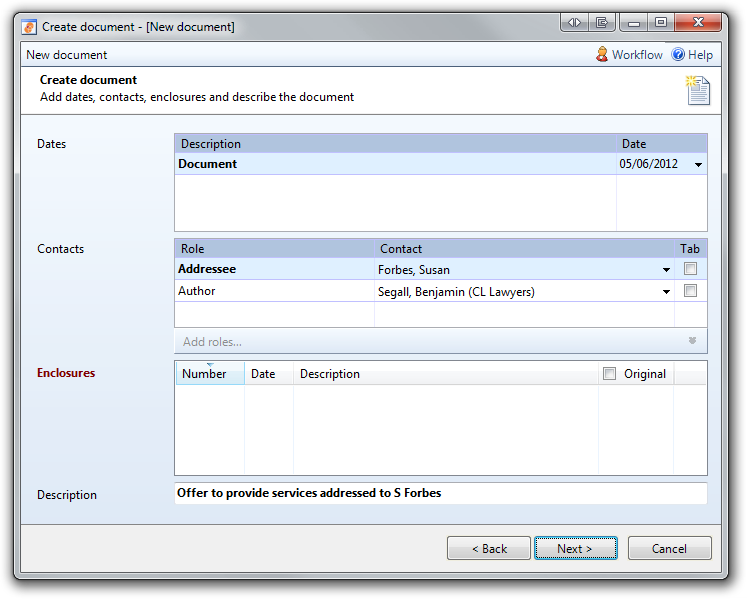
Task: Open the Document date dropdown arrow
Action: point(698,164)
